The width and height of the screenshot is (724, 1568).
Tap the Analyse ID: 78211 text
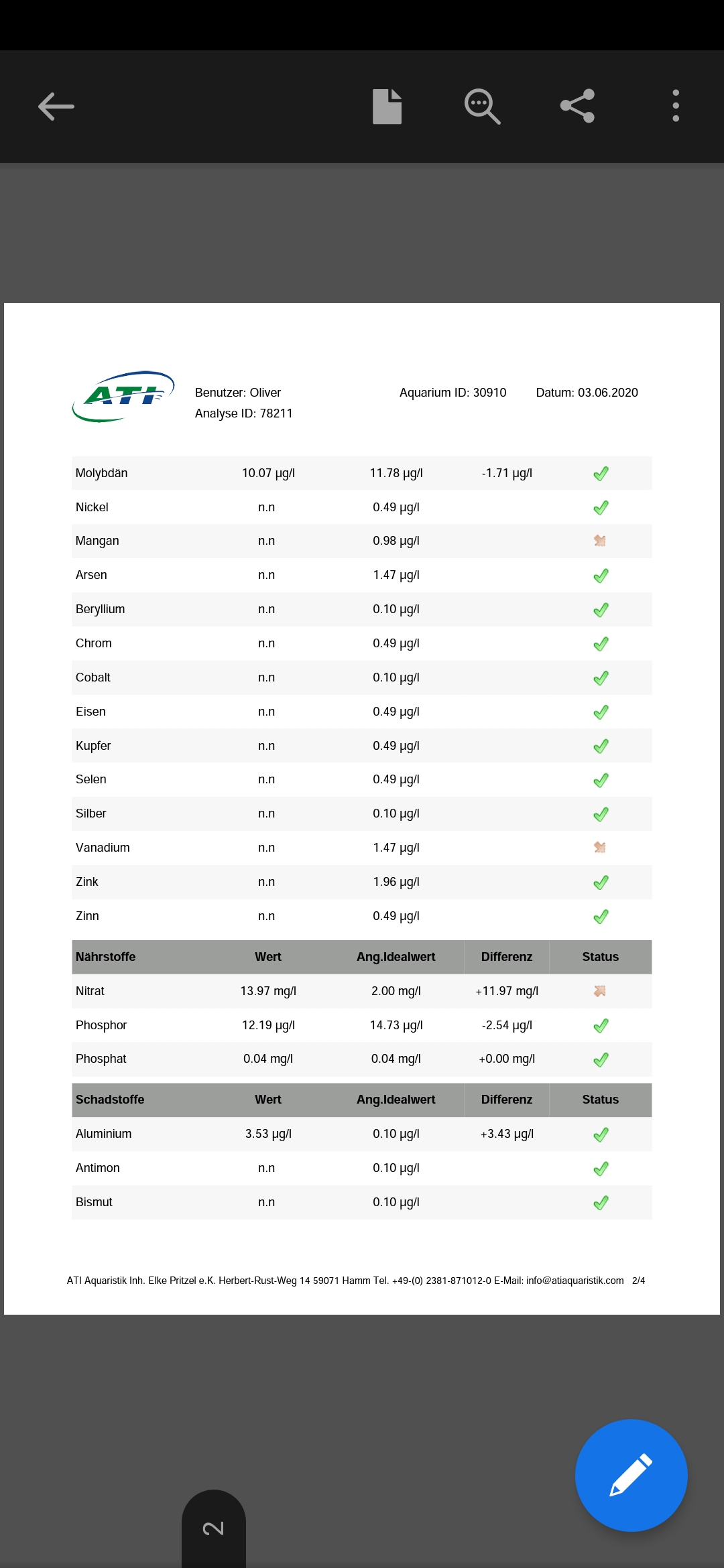tap(244, 413)
